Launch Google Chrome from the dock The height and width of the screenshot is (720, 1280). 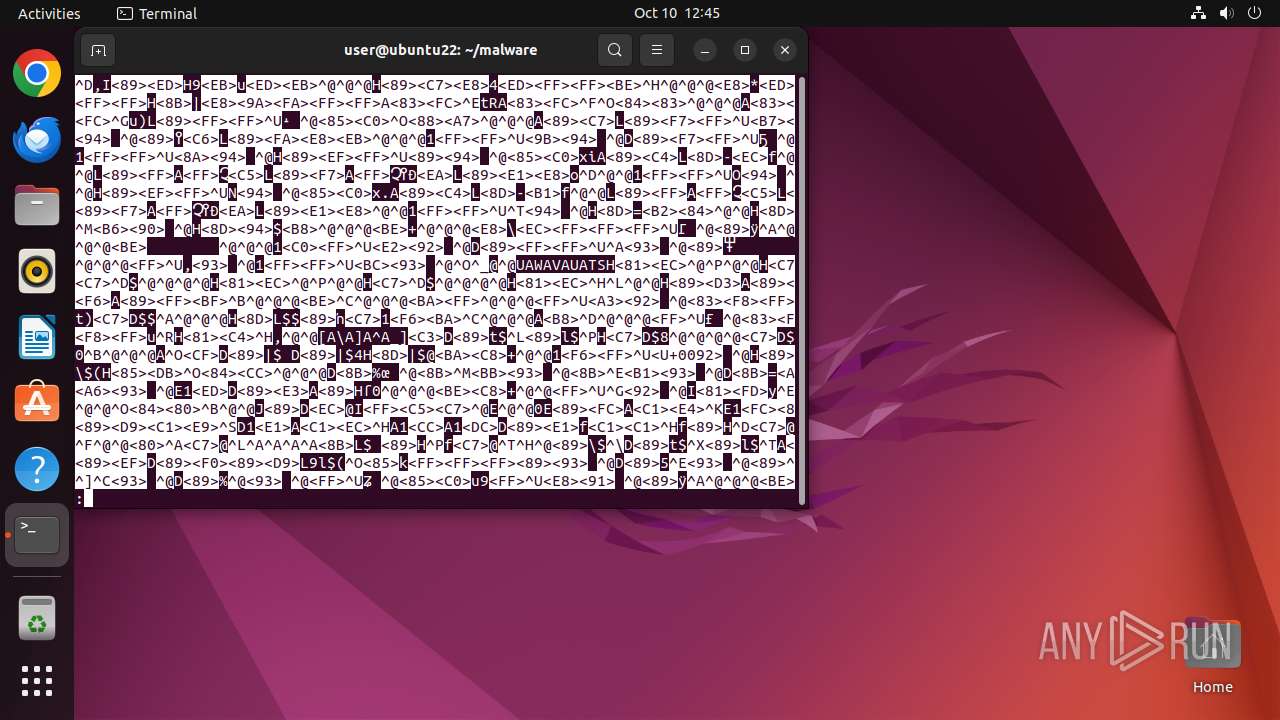[x=37, y=73]
